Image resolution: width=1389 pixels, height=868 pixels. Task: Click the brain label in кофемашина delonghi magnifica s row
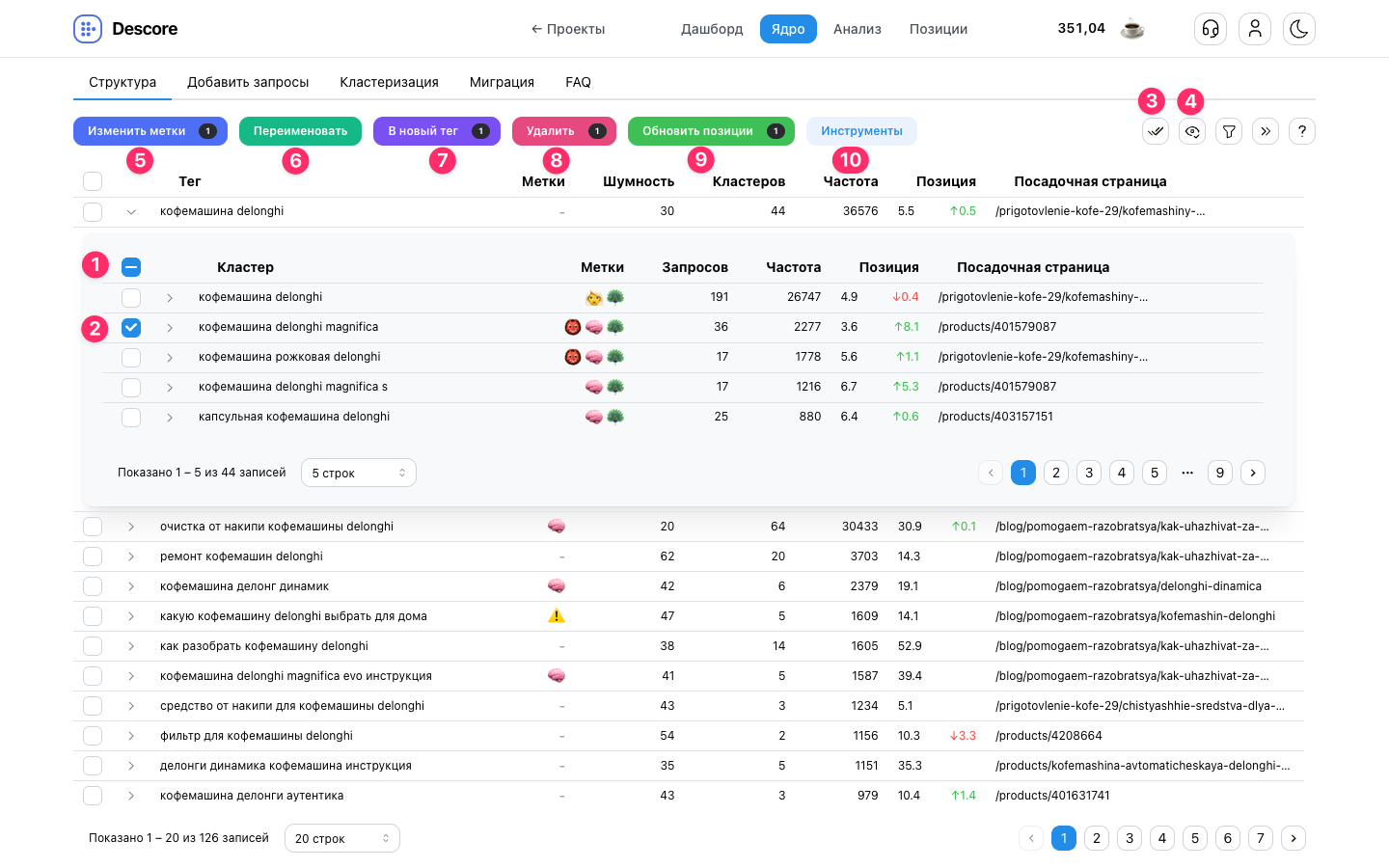point(594,387)
